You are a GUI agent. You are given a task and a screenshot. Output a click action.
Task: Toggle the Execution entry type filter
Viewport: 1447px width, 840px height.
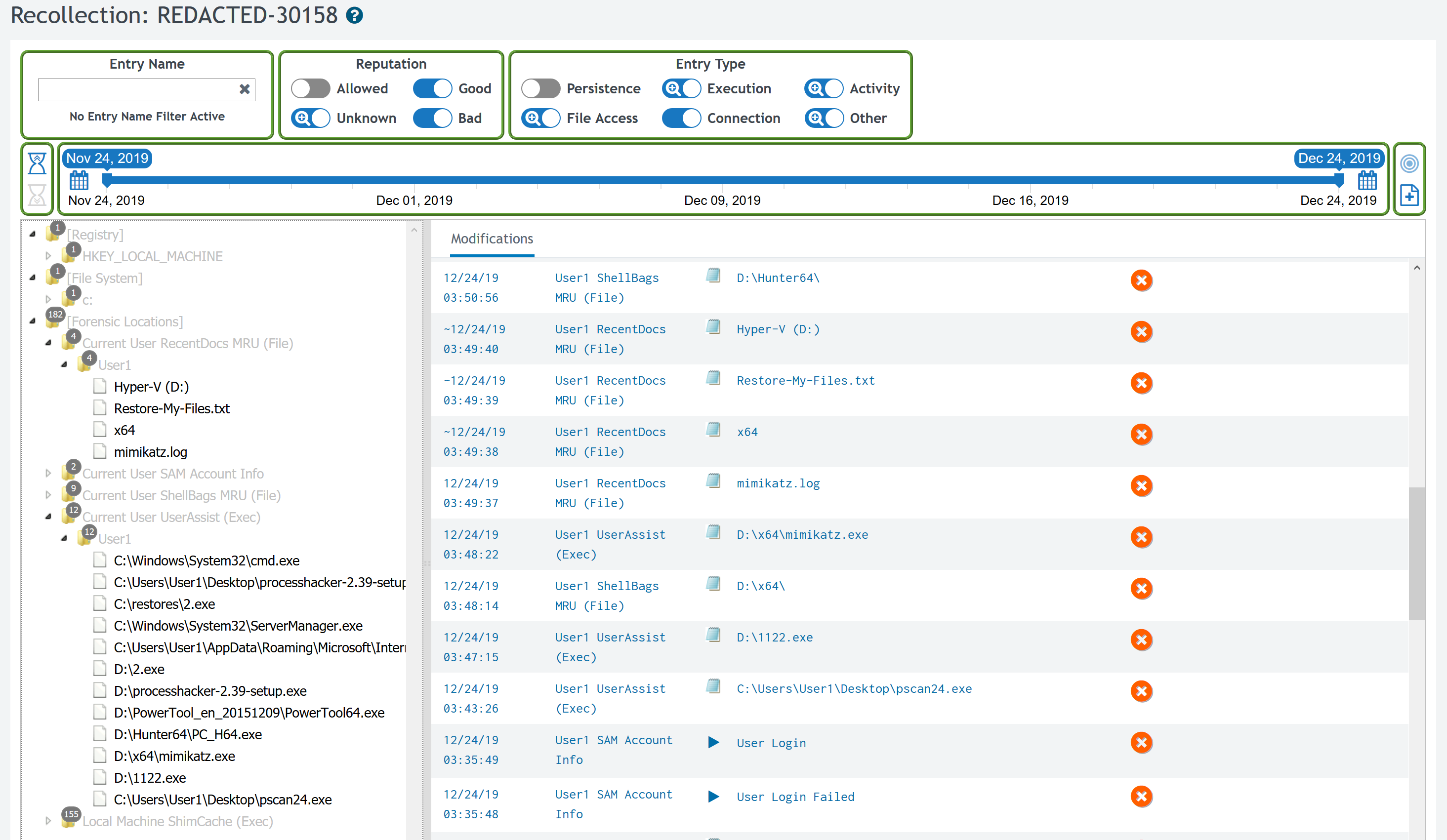681,89
